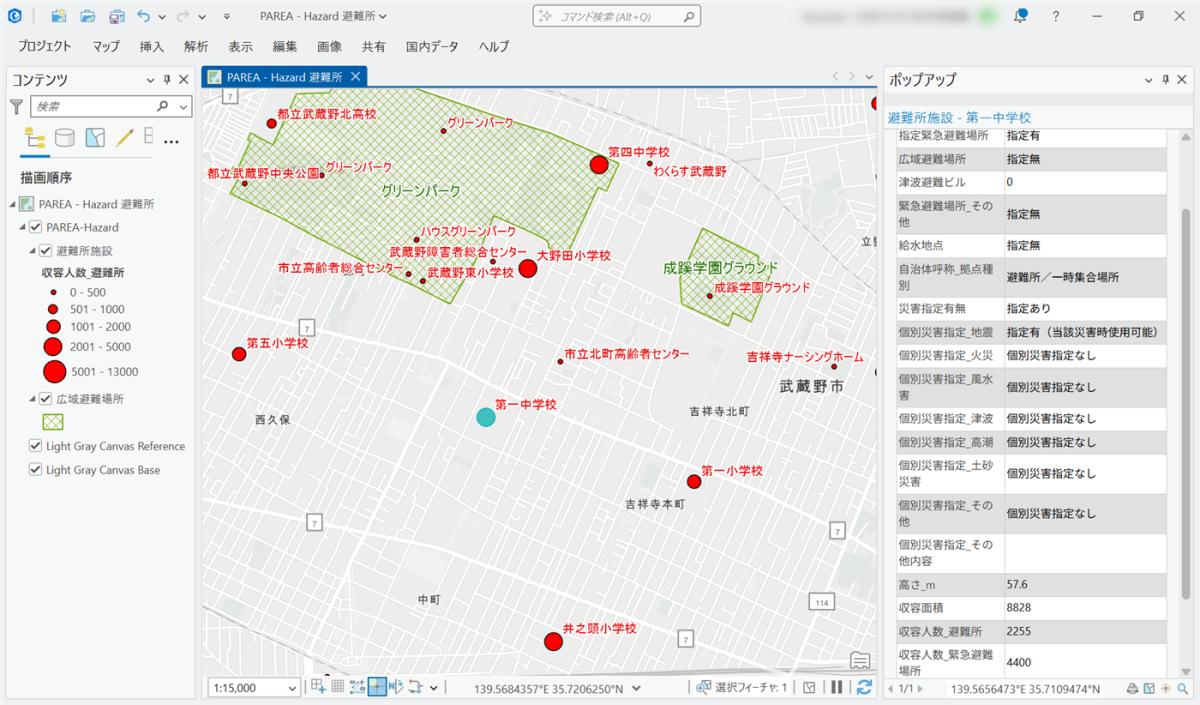Click the Undo arrow in quick access toolbar
The height and width of the screenshot is (705, 1200).
click(144, 17)
